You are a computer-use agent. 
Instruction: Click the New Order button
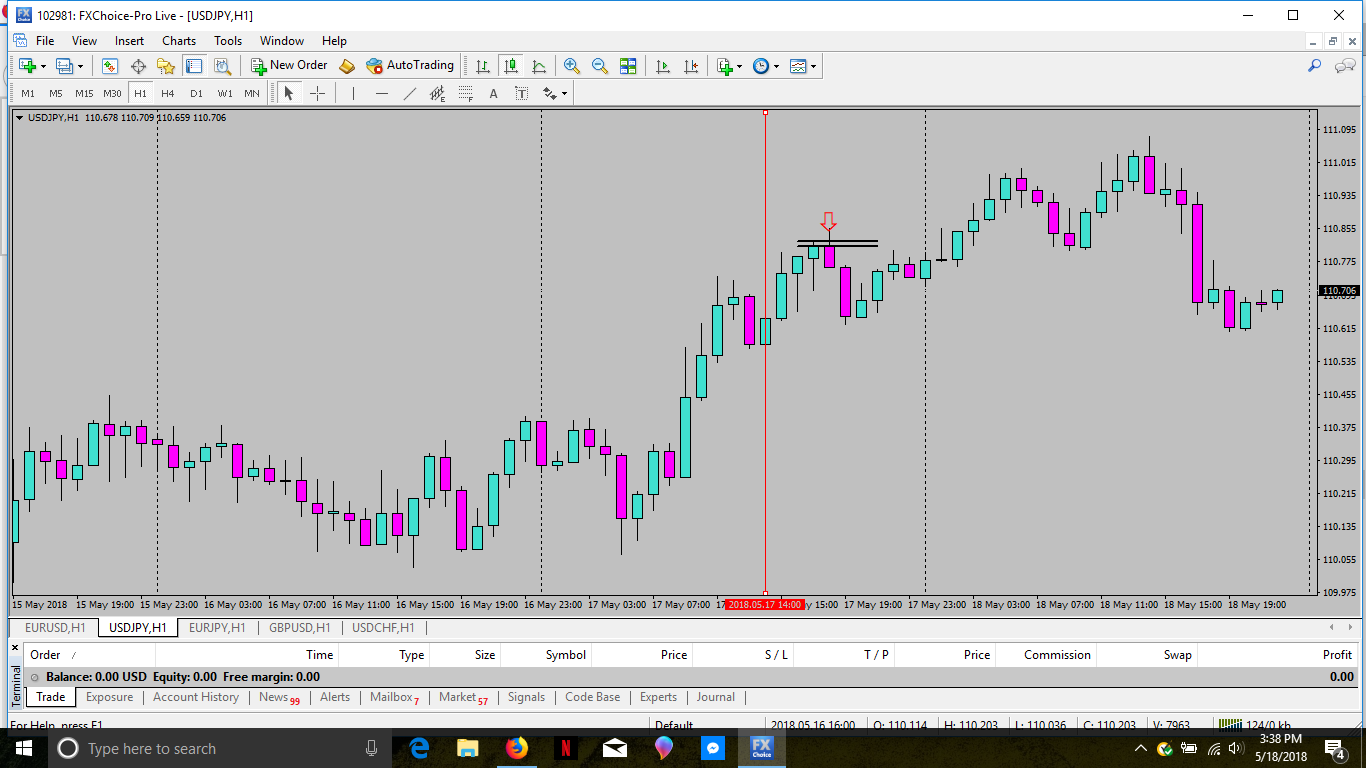pos(289,66)
